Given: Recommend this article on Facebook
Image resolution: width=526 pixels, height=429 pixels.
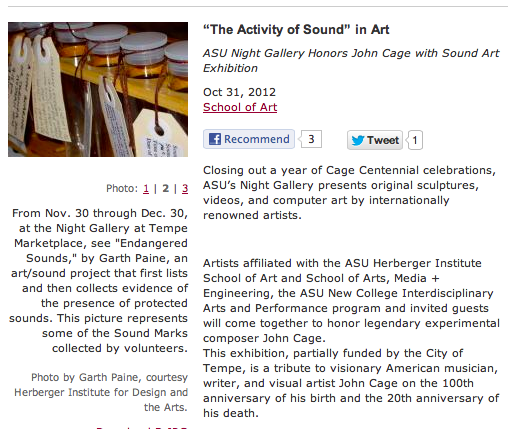Looking at the screenshot, I should pos(249,139).
